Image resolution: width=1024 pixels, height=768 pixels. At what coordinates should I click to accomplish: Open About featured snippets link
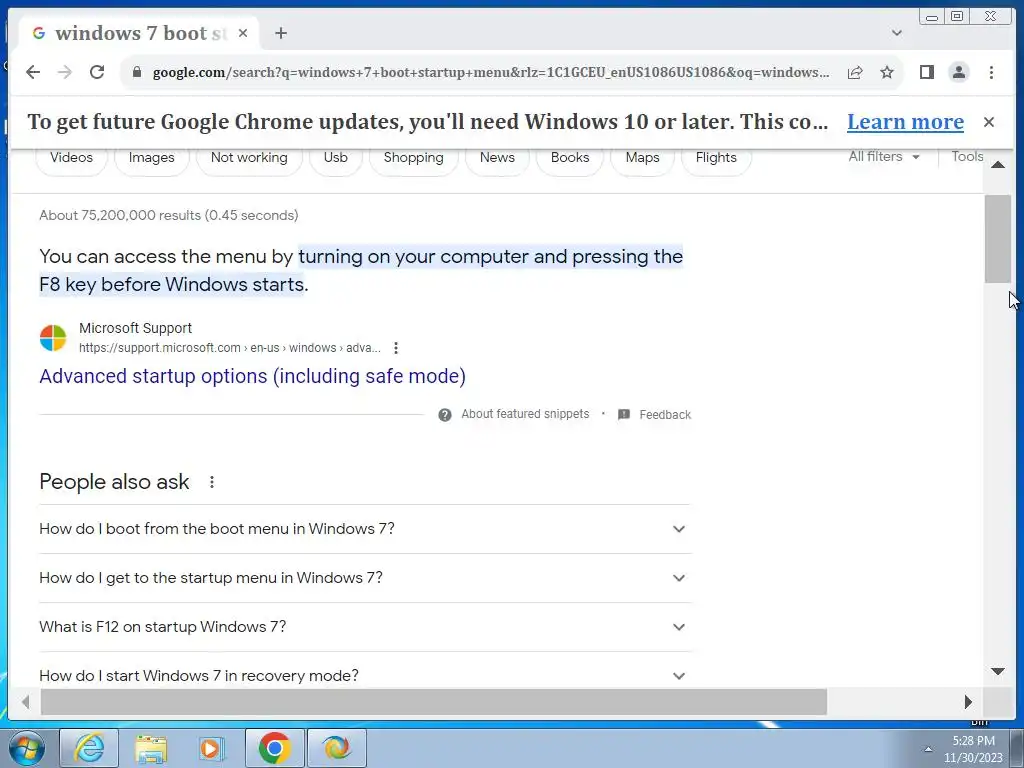tap(525, 414)
